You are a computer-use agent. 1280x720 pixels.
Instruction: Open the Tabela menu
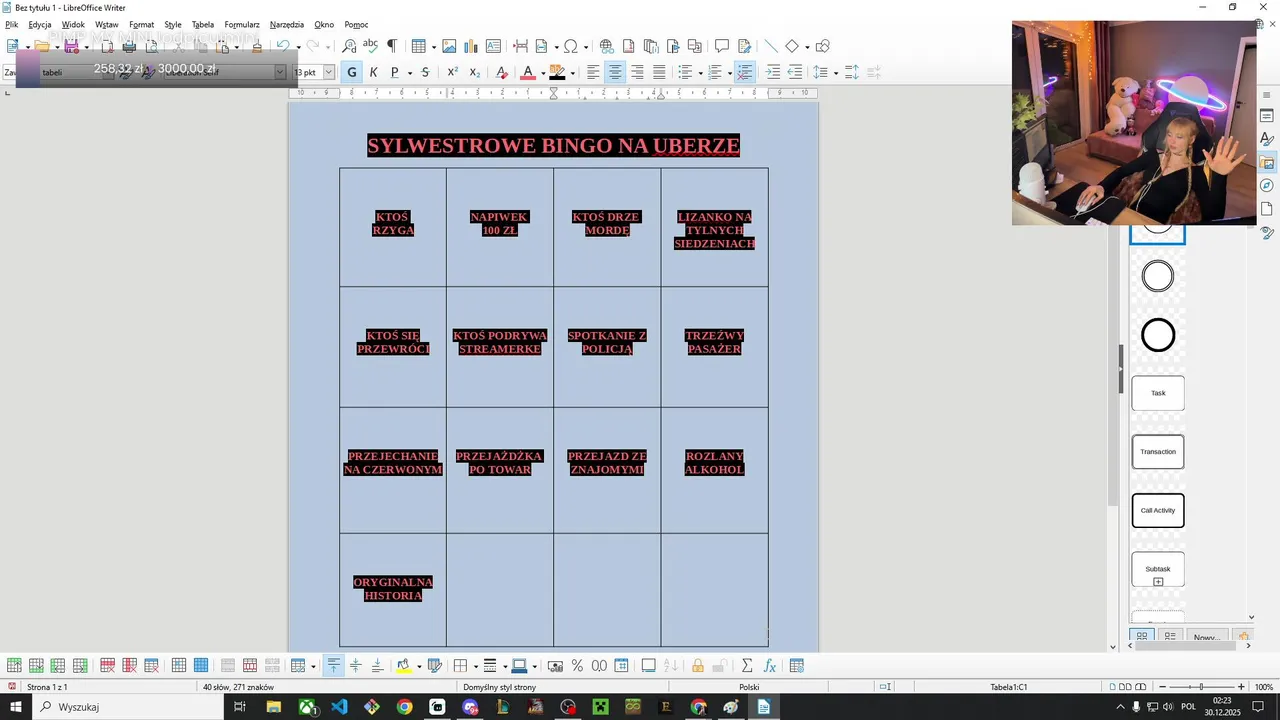click(x=203, y=24)
